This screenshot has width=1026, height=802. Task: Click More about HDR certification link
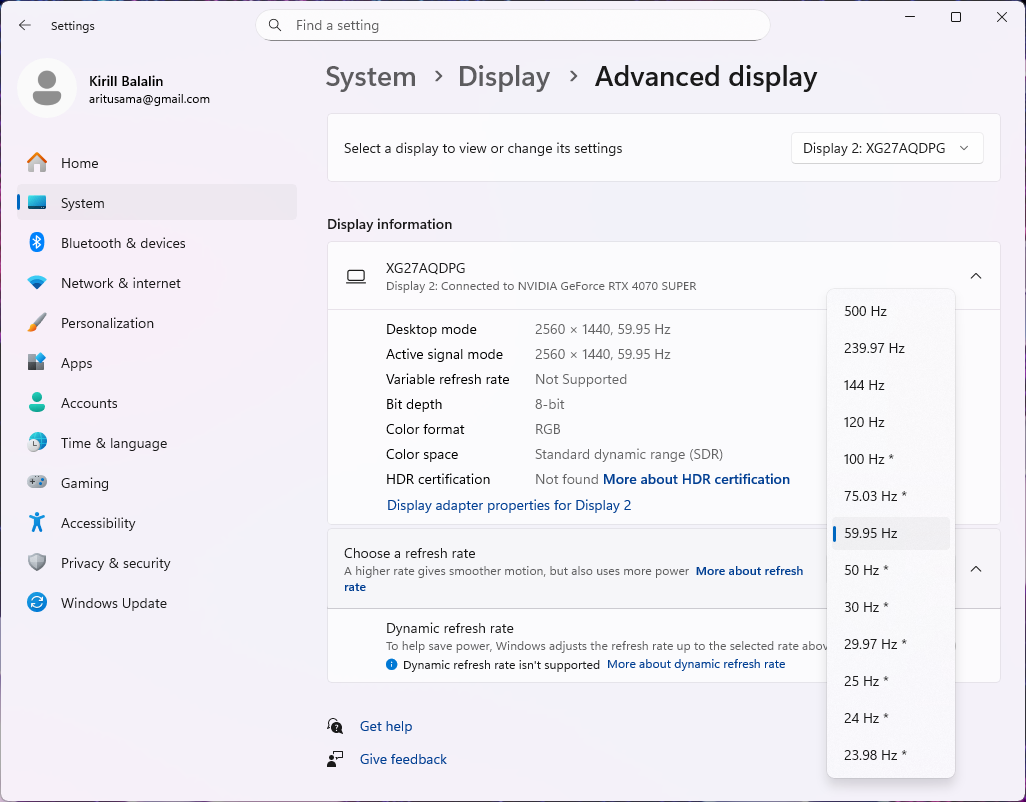coord(696,479)
